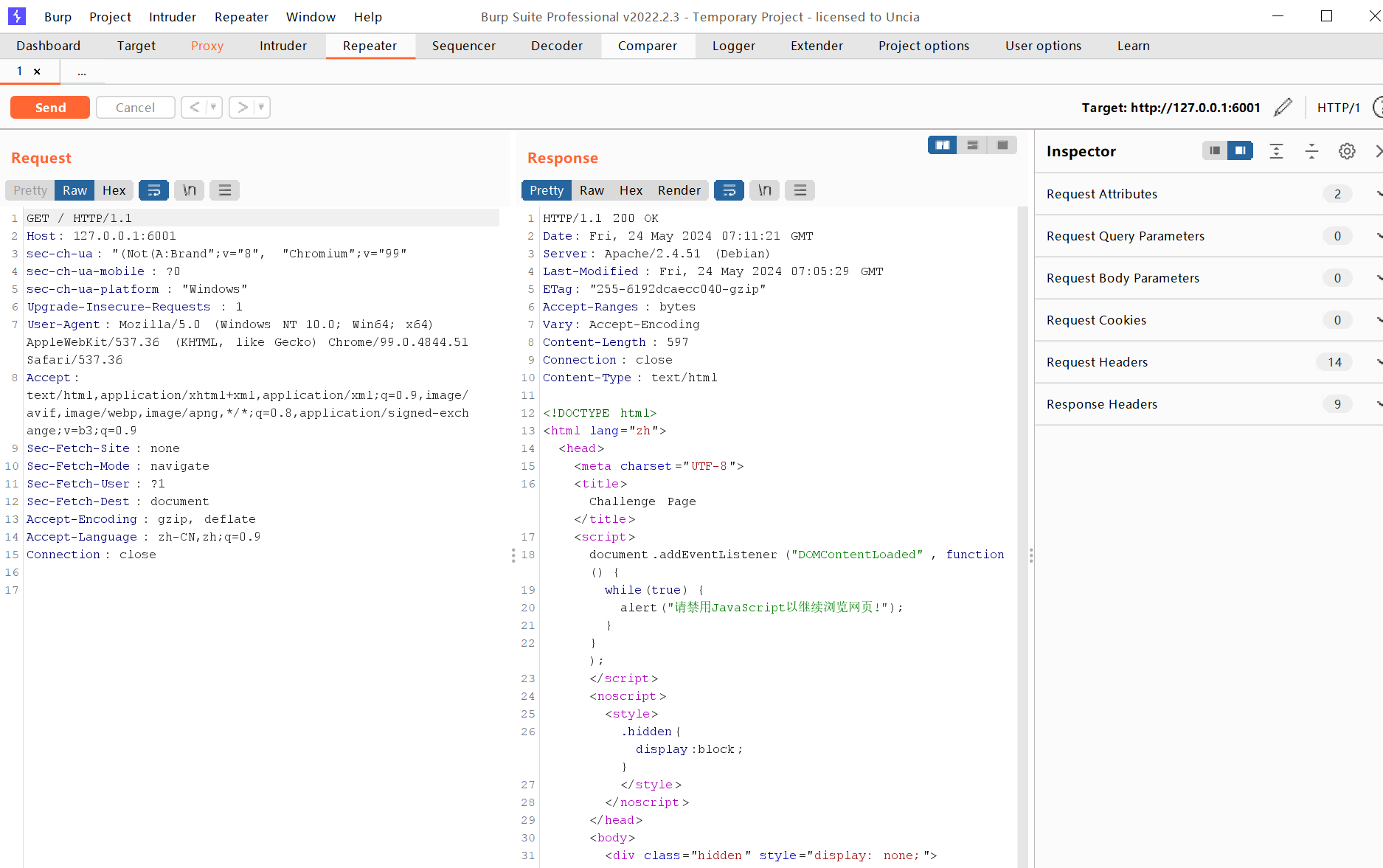Select Raw view in Response panel
Image resolution: width=1383 pixels, height=868 pixels.
(x=592, y=190)
